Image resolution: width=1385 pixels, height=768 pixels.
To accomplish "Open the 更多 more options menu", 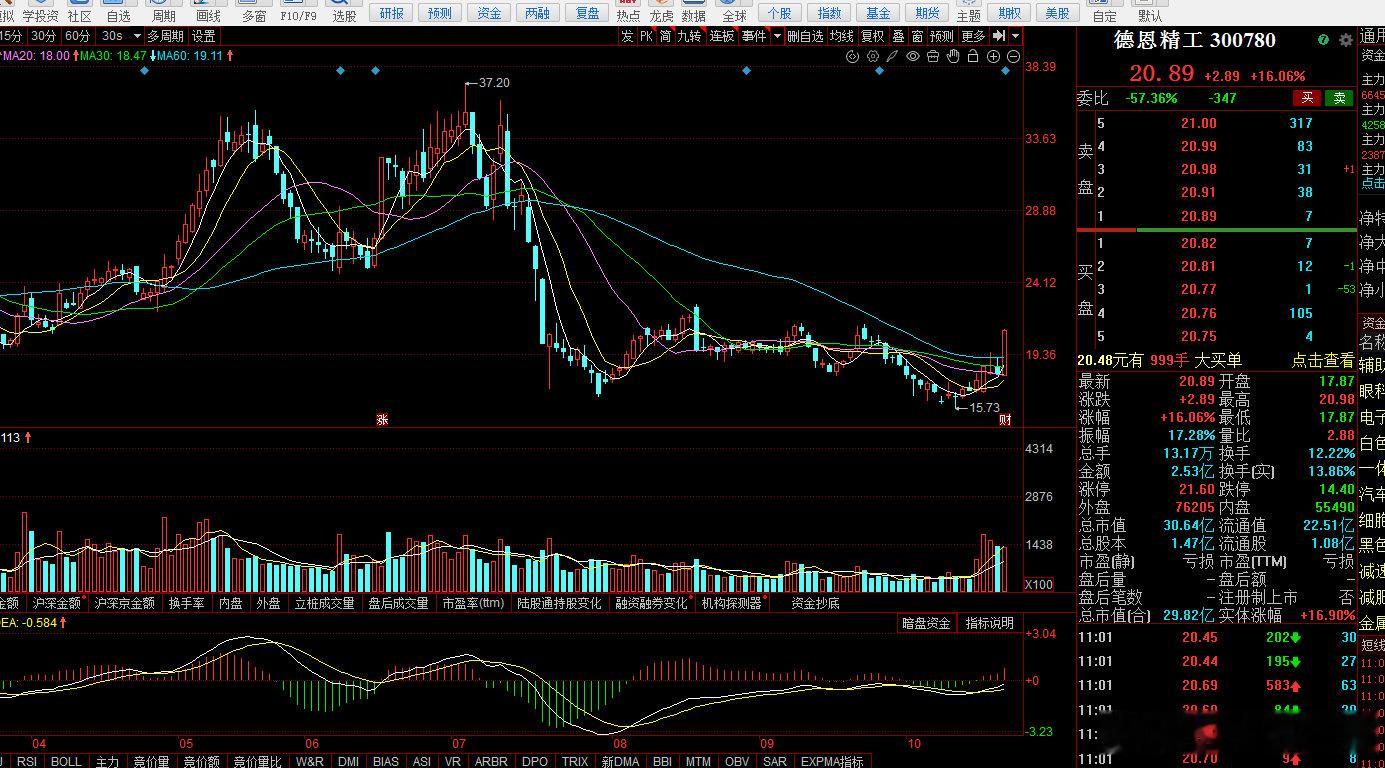I will click(973, 36).
